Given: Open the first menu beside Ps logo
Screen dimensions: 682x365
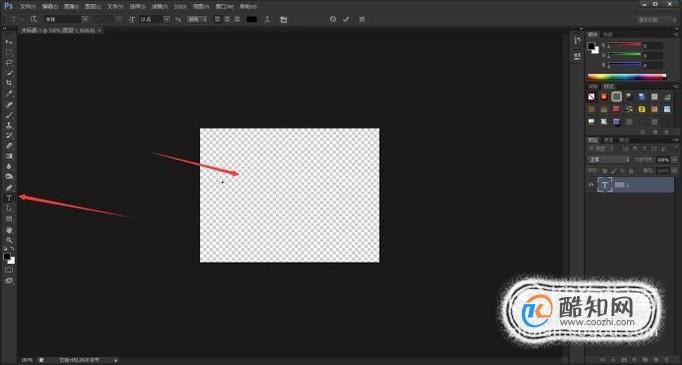Looking at the screenshot, I should [x=27, y=7].
